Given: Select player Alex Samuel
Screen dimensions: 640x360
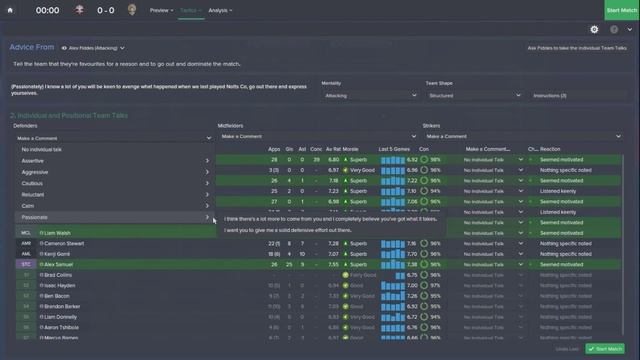Looking at the screenshot, I should 58,264.
